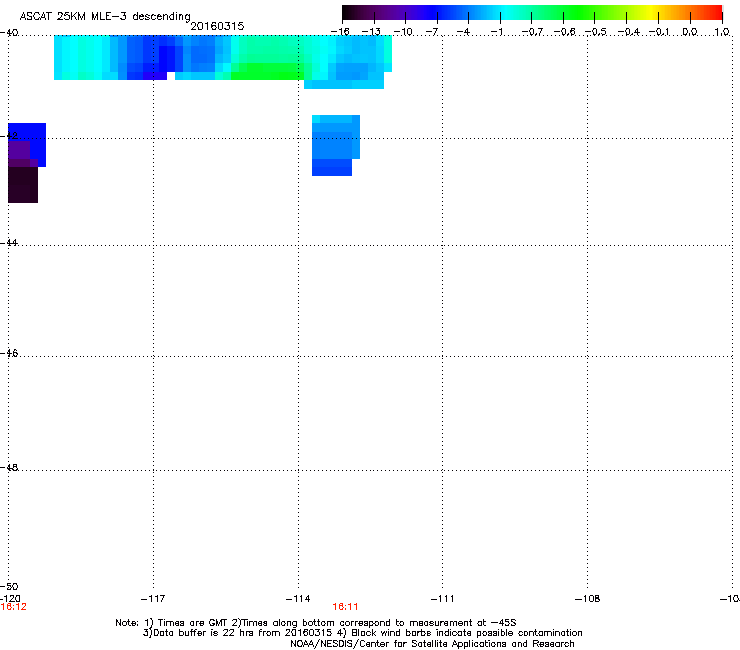Click the -10 color scale label
This screenshot has width=740, height=650.
[x=403, y=32]
